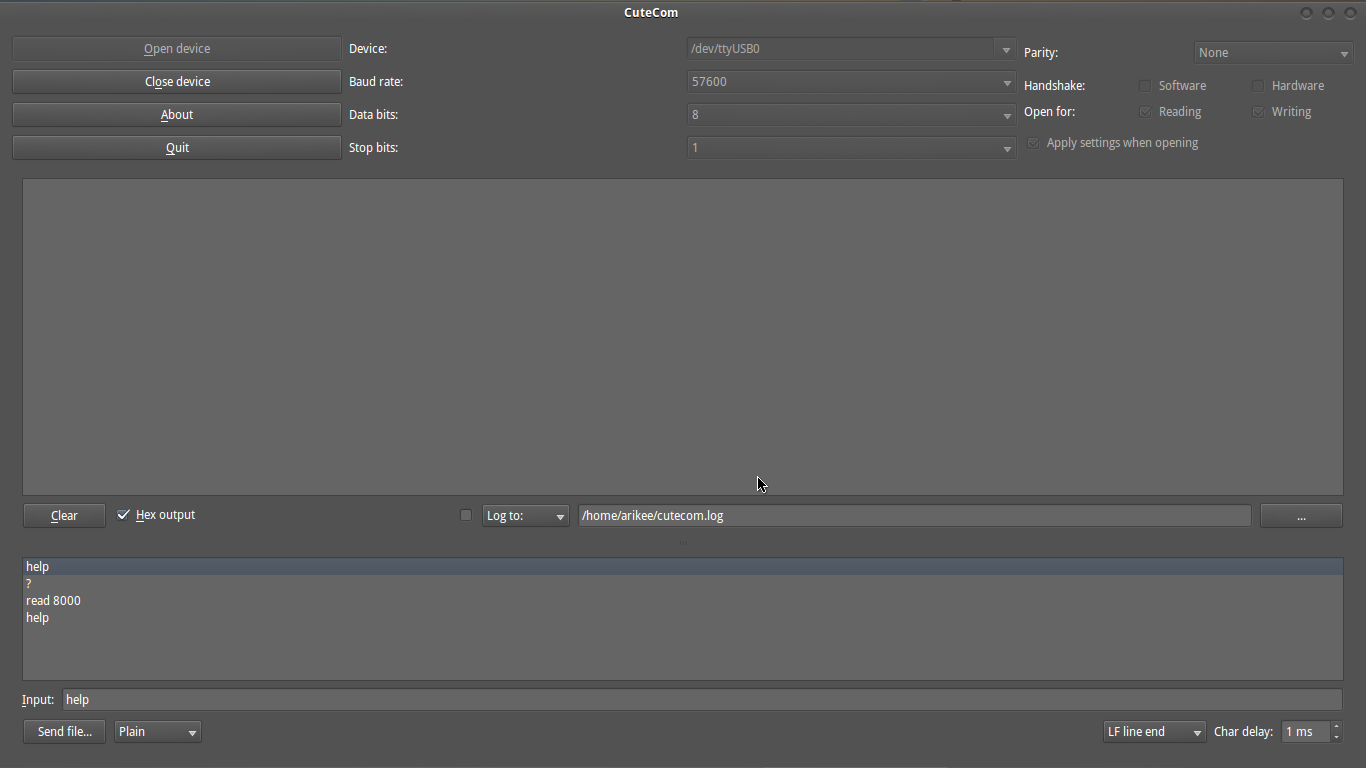
Task: Click the Close device button
Action: pyautogui.click(x=177, y=82)
